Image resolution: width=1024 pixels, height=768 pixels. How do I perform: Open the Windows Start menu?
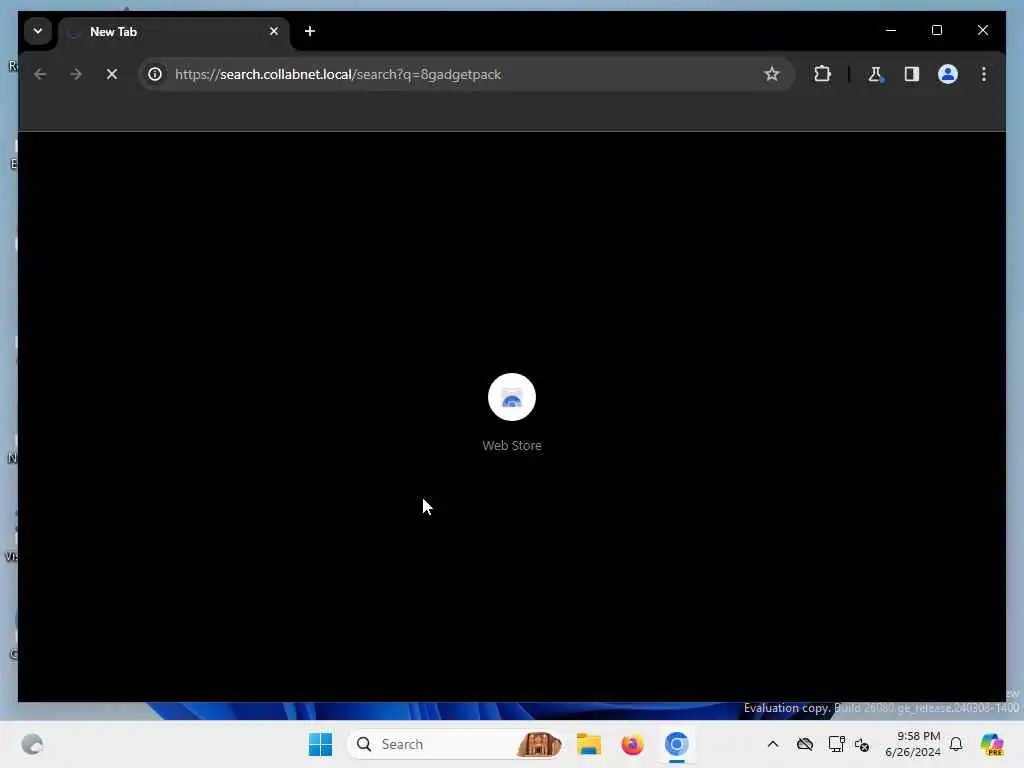point(320,744)
